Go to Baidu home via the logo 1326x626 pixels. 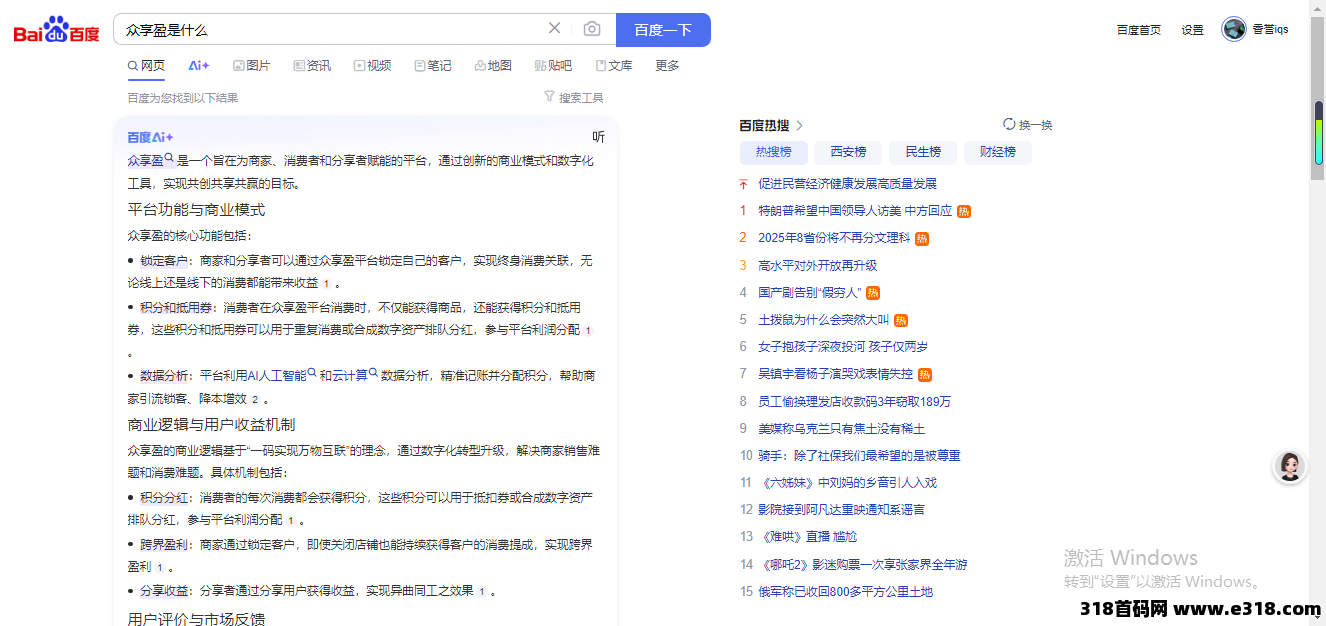(57, 30)
